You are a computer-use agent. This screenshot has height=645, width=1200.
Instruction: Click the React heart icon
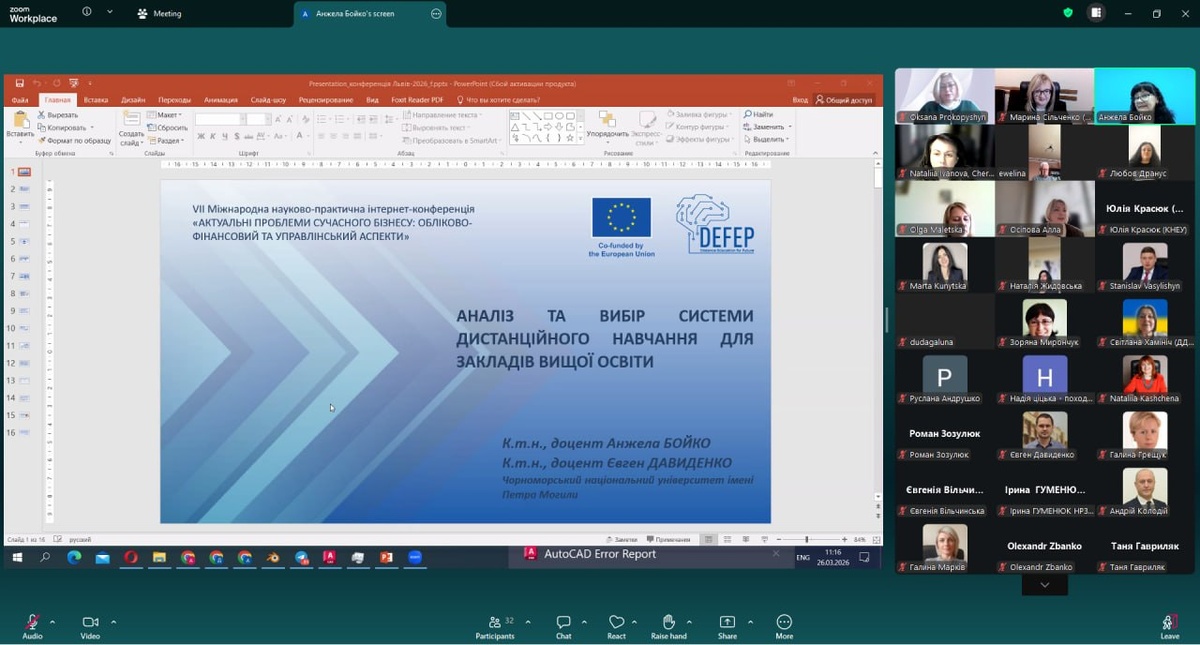[616, 624]
